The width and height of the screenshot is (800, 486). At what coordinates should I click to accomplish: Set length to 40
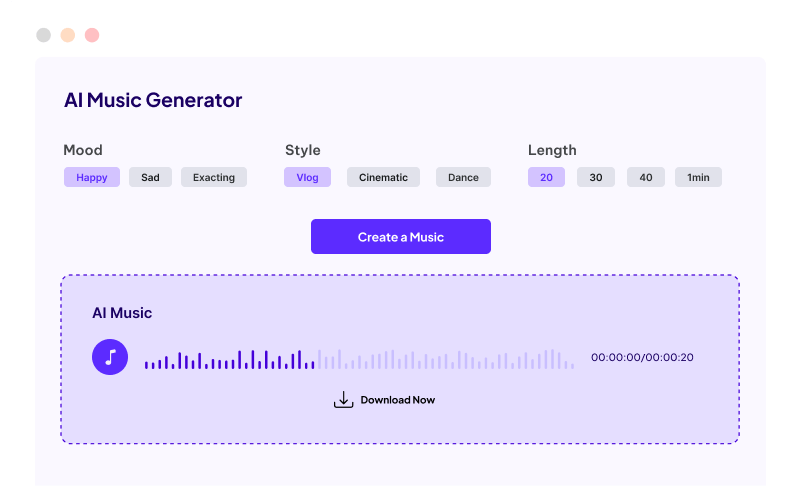coord(646,178)
